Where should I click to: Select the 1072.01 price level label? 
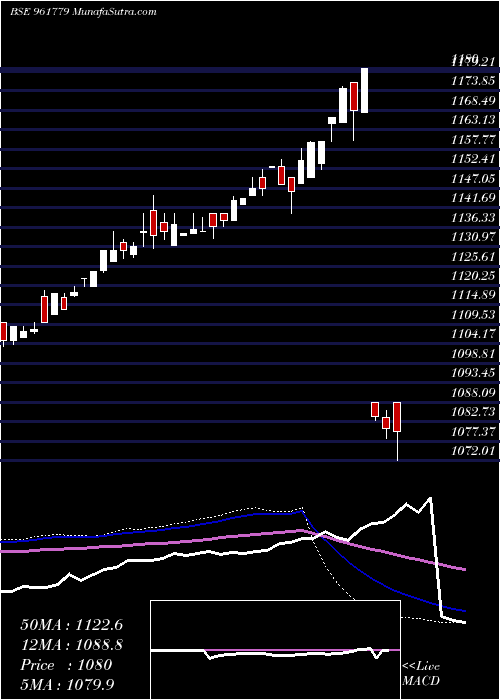point(473,452)
